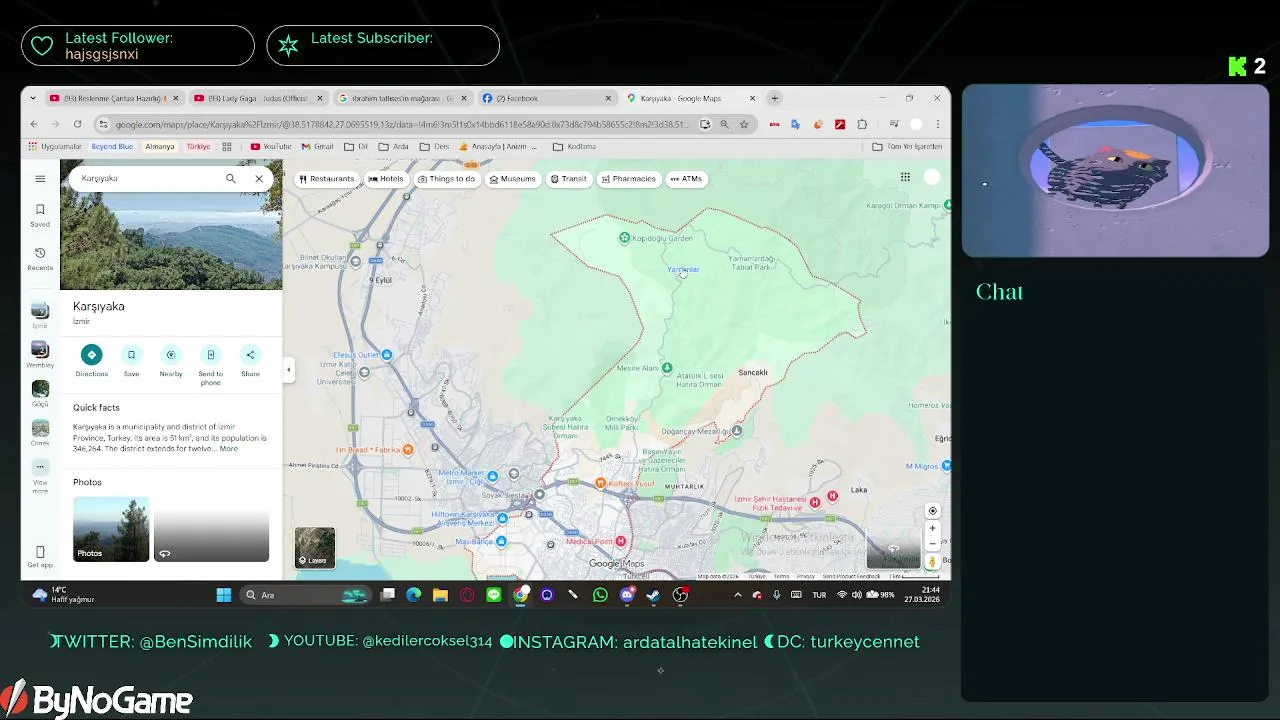Open the Uygulamalar apps shortcut
Image resolution: width=1280 pixels, height=720 pixels.
pos(55,146)
